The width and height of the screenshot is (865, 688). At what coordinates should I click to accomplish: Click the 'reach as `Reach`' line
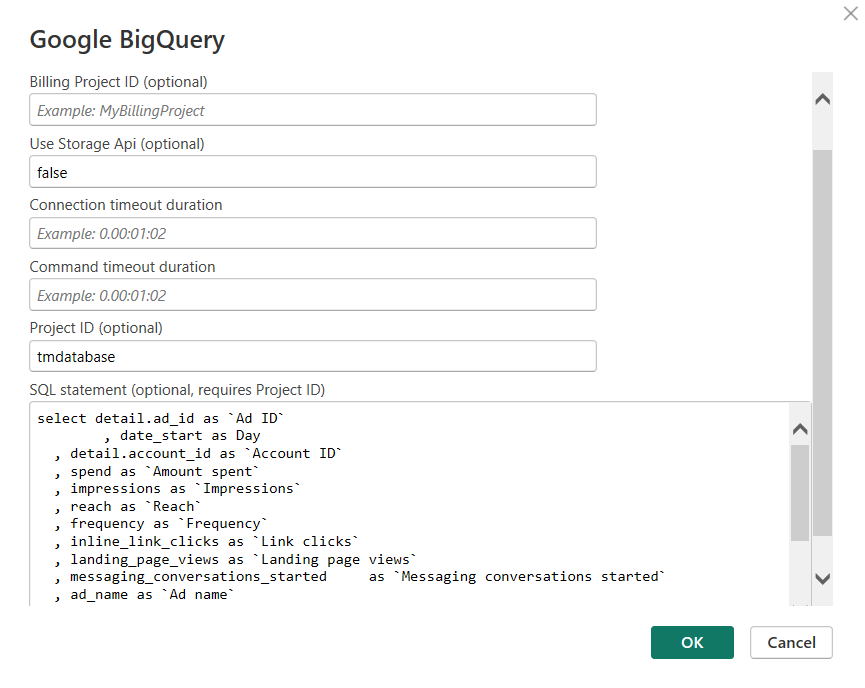tap(127, 506)
